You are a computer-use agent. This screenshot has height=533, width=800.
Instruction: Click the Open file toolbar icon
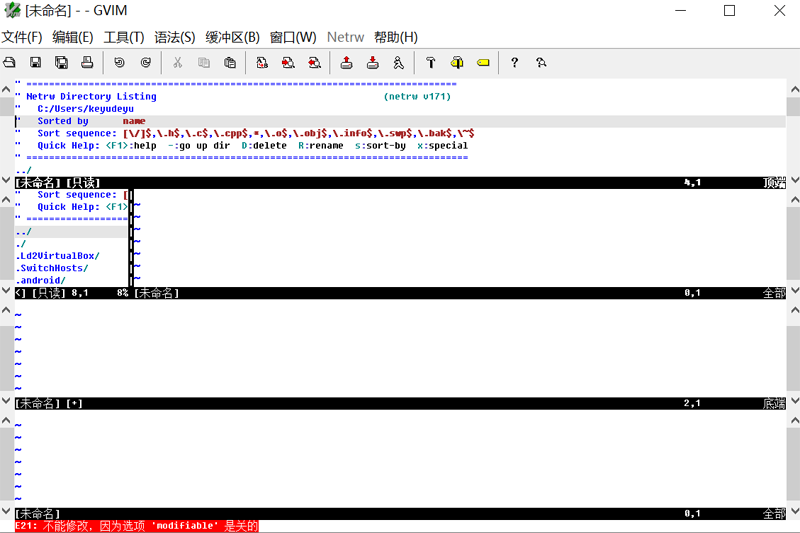[x=9, y=63]
